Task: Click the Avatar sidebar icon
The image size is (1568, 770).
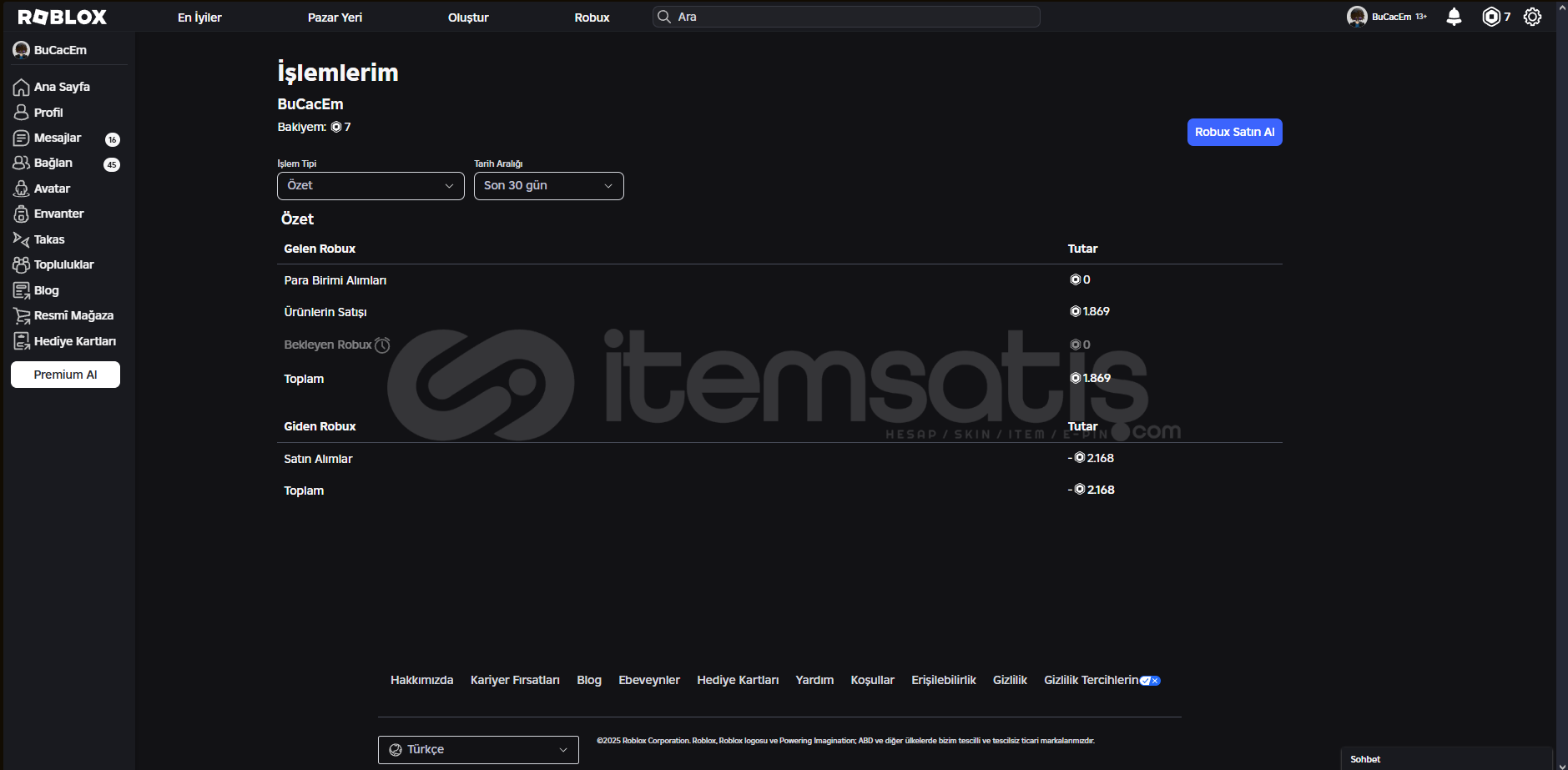Action: point(22,189)
